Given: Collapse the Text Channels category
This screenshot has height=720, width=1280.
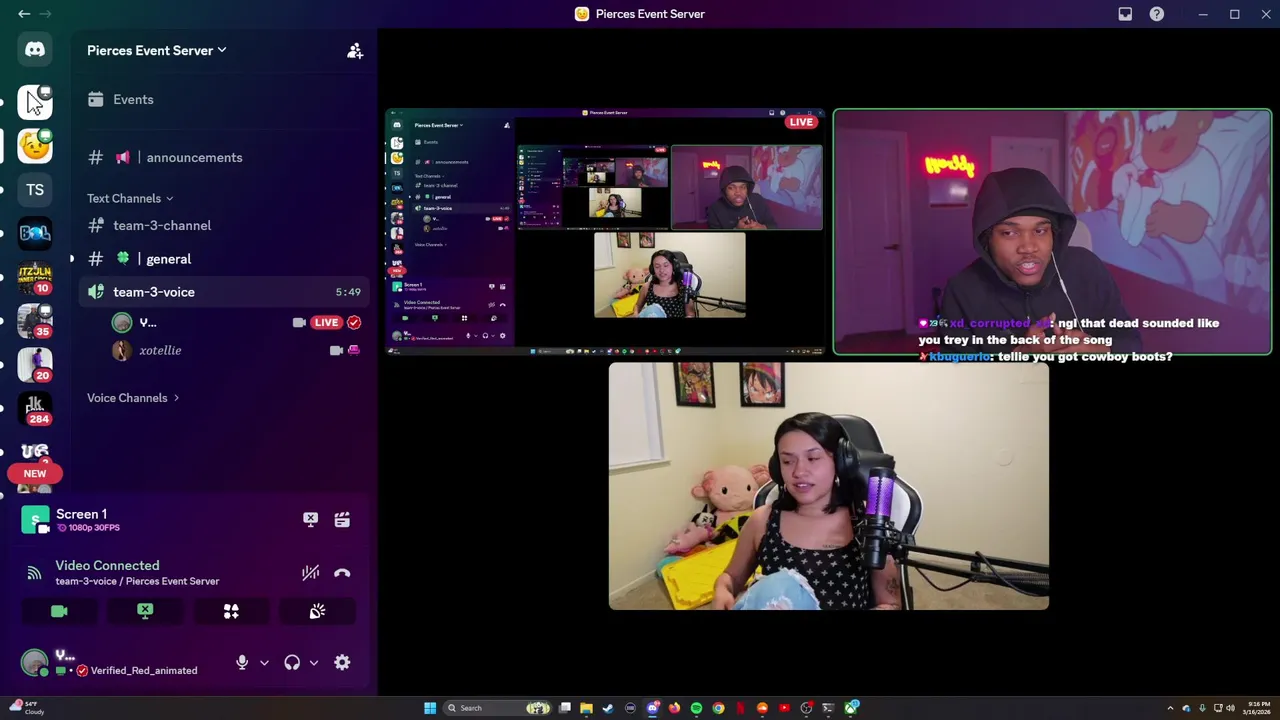Looking at the screenshot, I should (x=130, y=198).
